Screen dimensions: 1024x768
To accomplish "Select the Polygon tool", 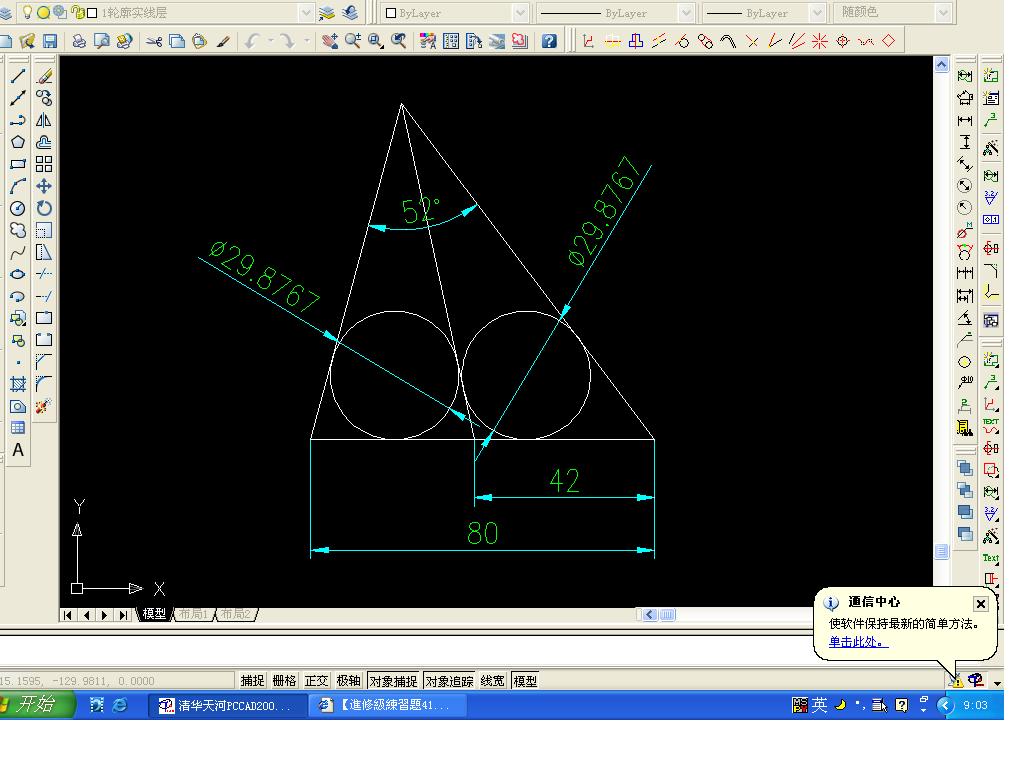I will pyautogui.click(x=18, y=142).
